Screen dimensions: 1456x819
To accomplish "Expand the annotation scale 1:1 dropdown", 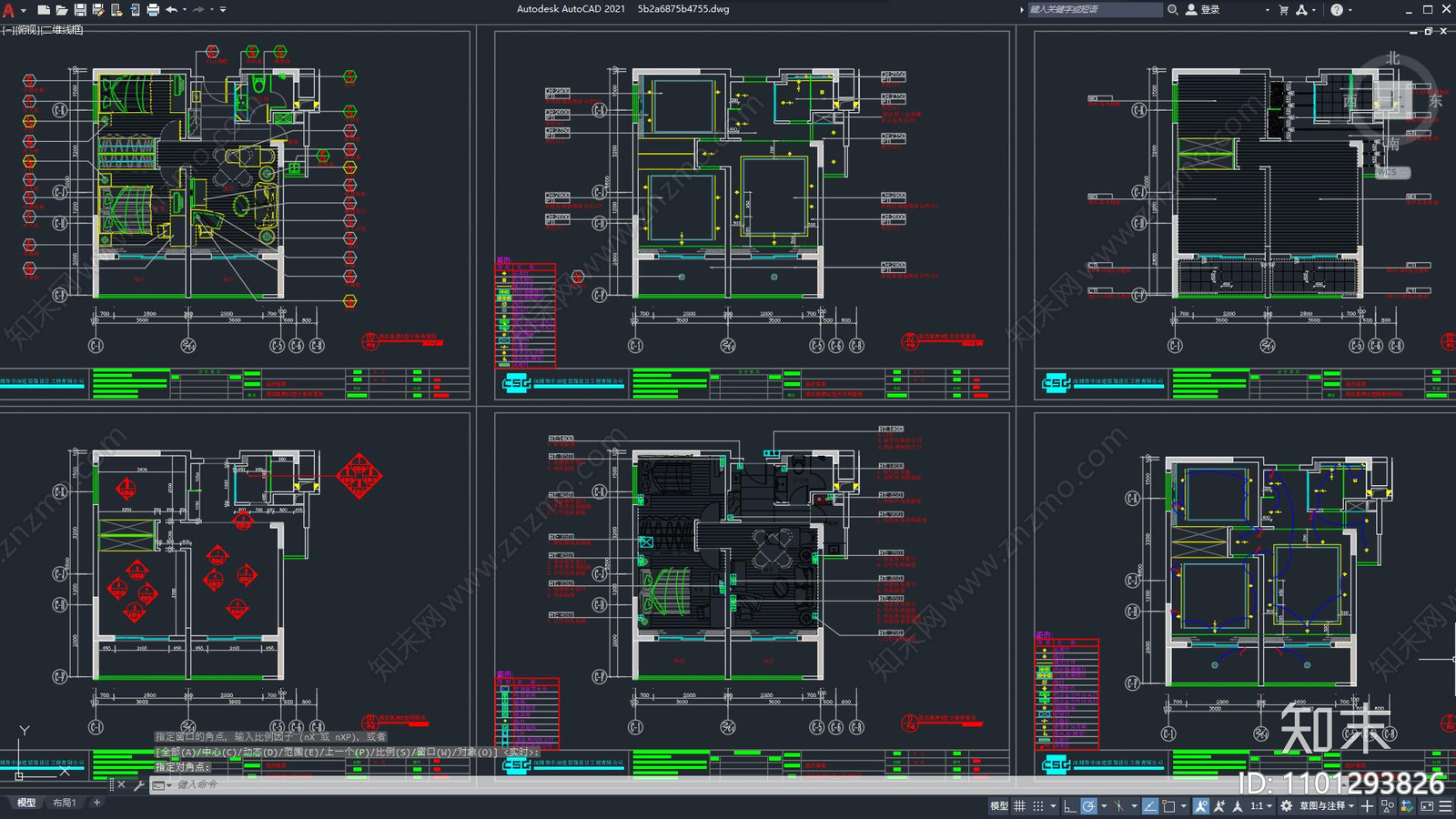I will (x=1269, y=806).
